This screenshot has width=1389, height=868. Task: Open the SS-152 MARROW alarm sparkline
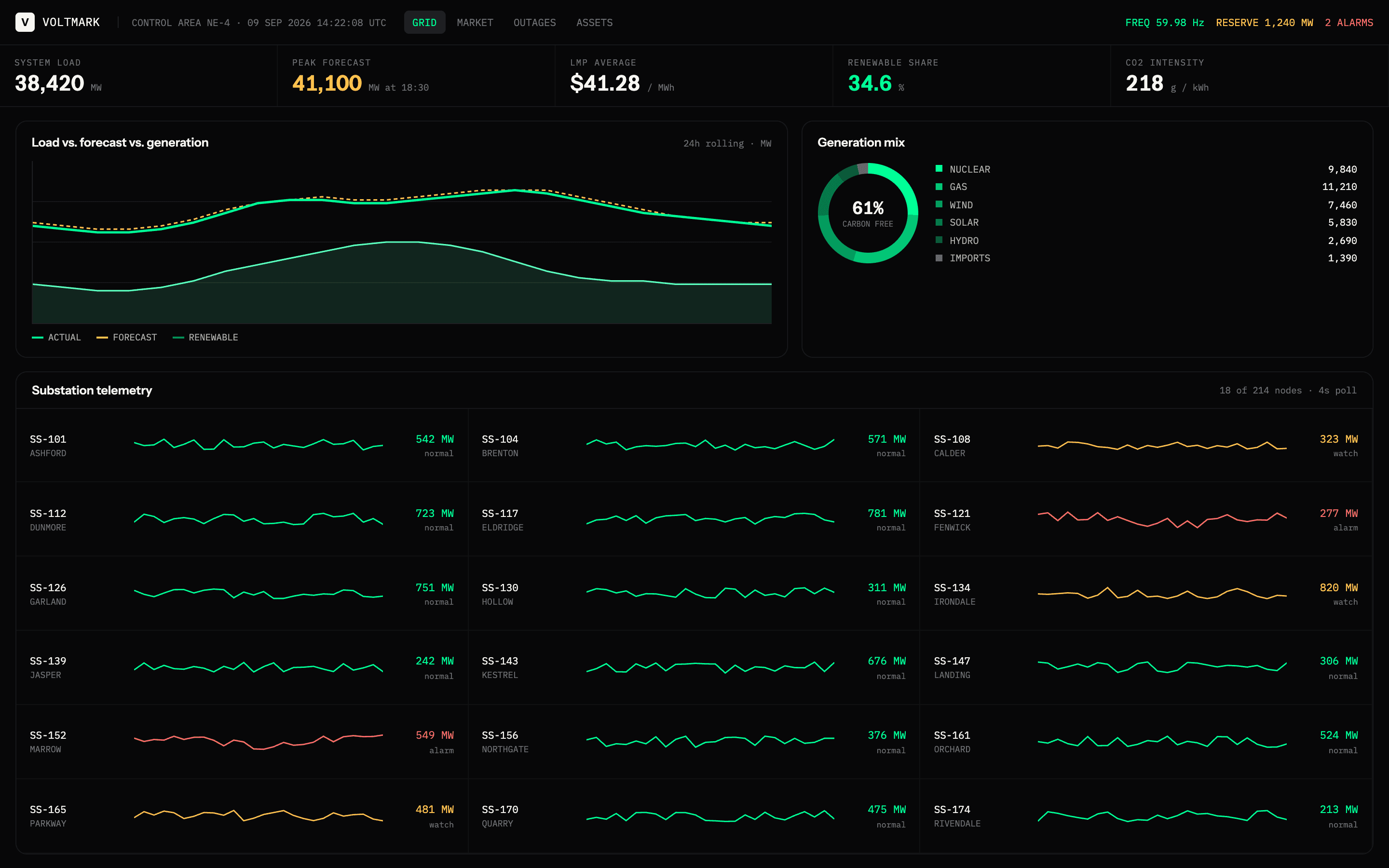click(259, 741)
